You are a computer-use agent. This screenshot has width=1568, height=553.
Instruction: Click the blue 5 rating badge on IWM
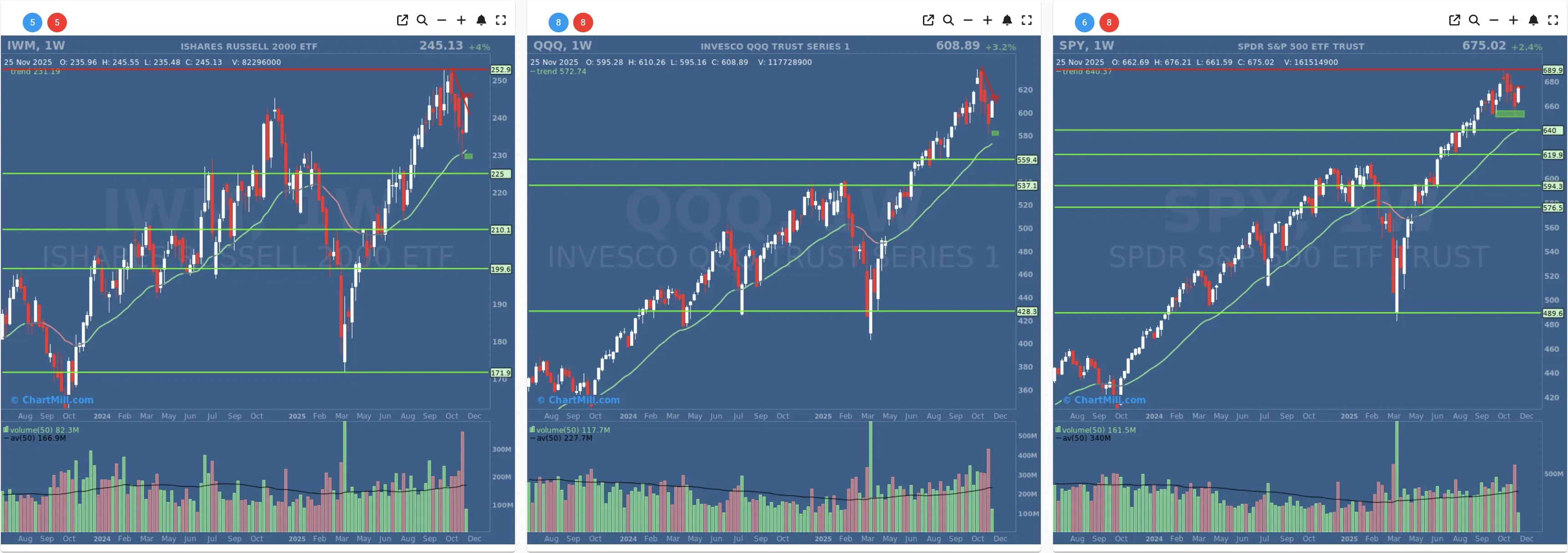(32, 22)
